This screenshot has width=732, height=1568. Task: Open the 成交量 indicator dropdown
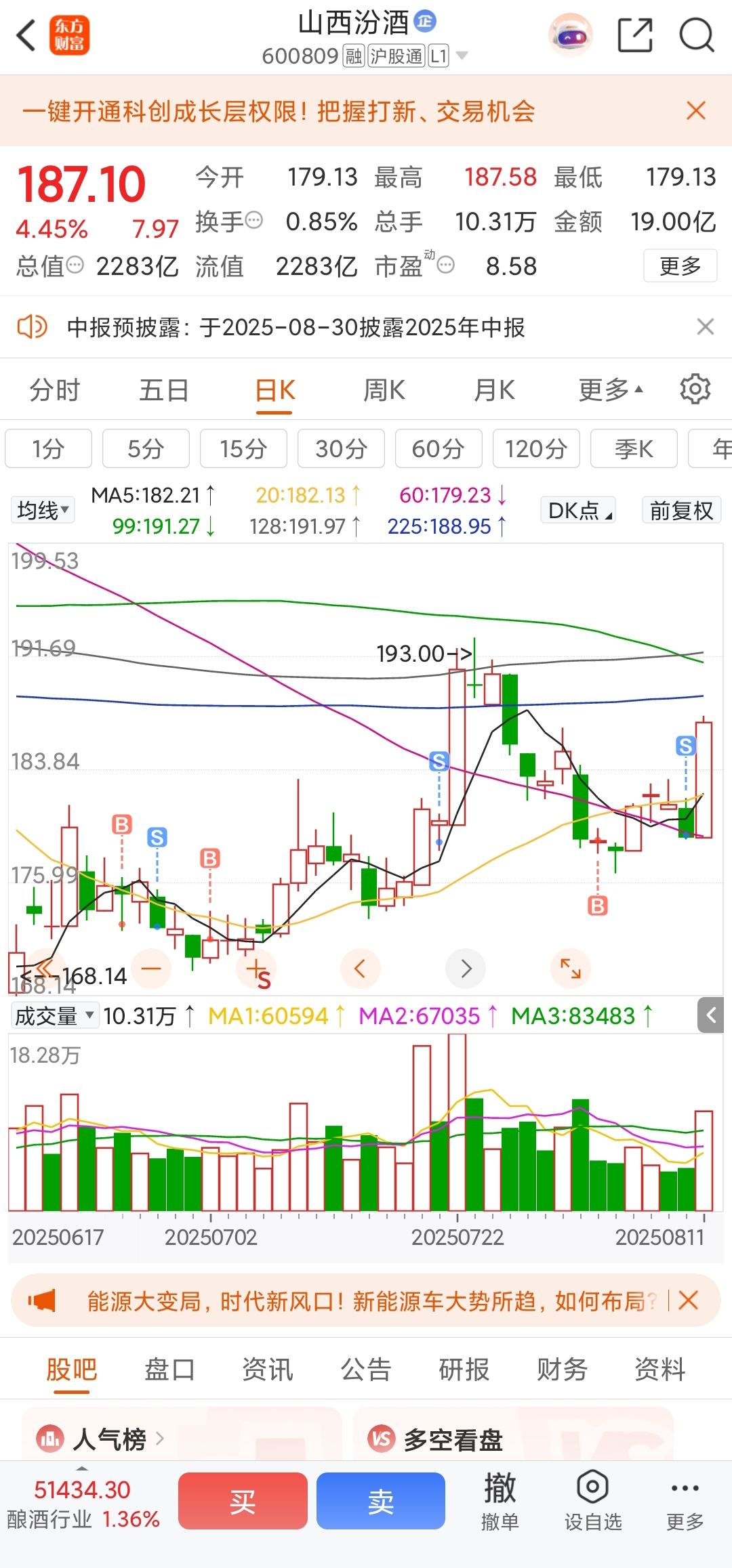coord(56,1015)
